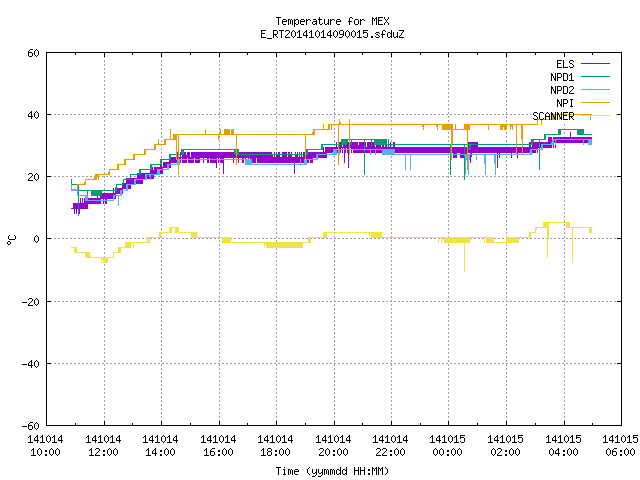Image resolution: width=640 pixels, height=480 pixels.
Task: Click the x-axis label 141014 18:00
Action: 276,446
